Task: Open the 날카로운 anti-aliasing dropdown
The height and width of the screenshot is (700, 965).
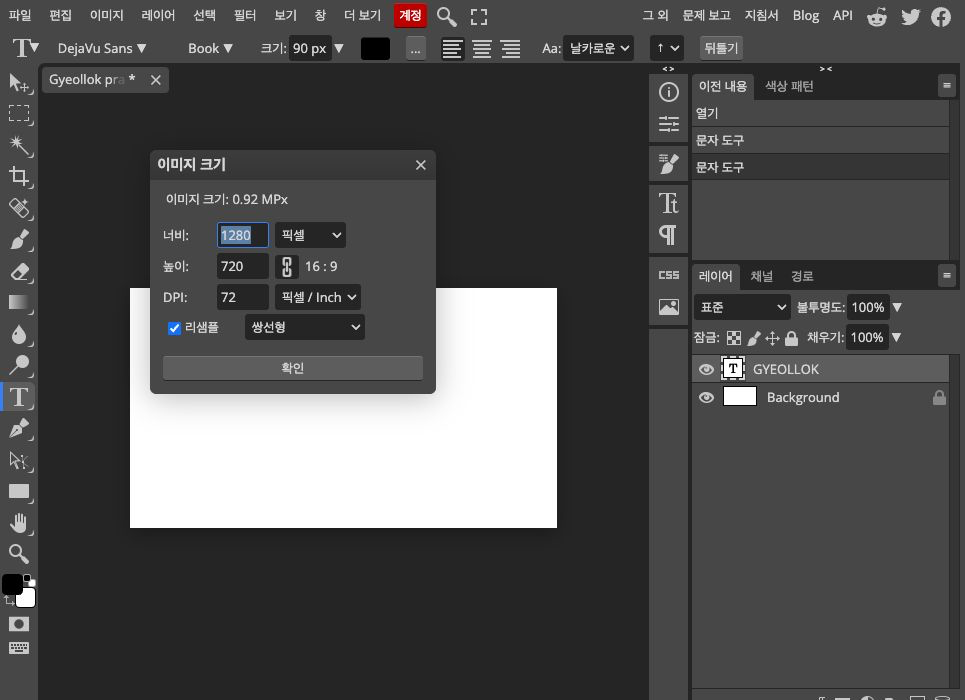Action: tap(598, 48)
